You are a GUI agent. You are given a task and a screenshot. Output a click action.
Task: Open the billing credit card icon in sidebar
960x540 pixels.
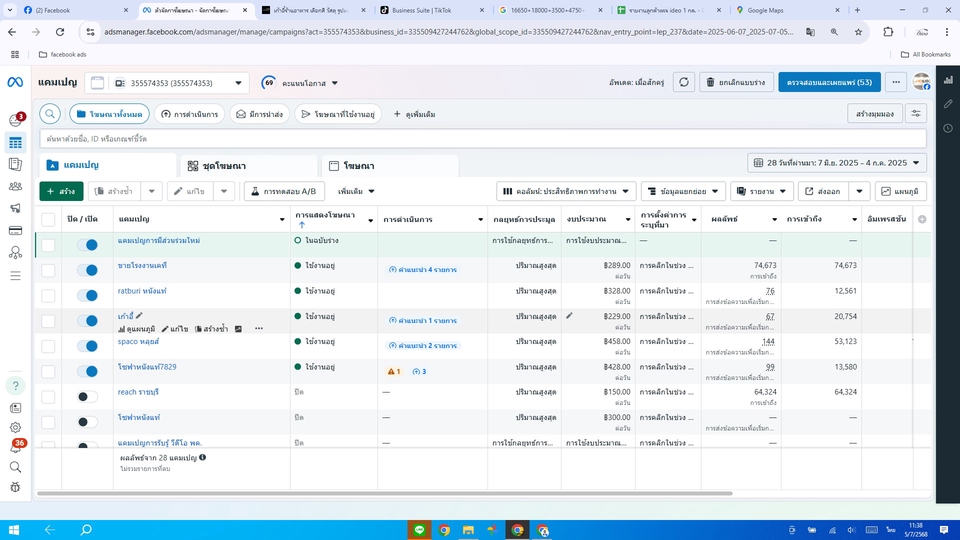tap(15, 231)
